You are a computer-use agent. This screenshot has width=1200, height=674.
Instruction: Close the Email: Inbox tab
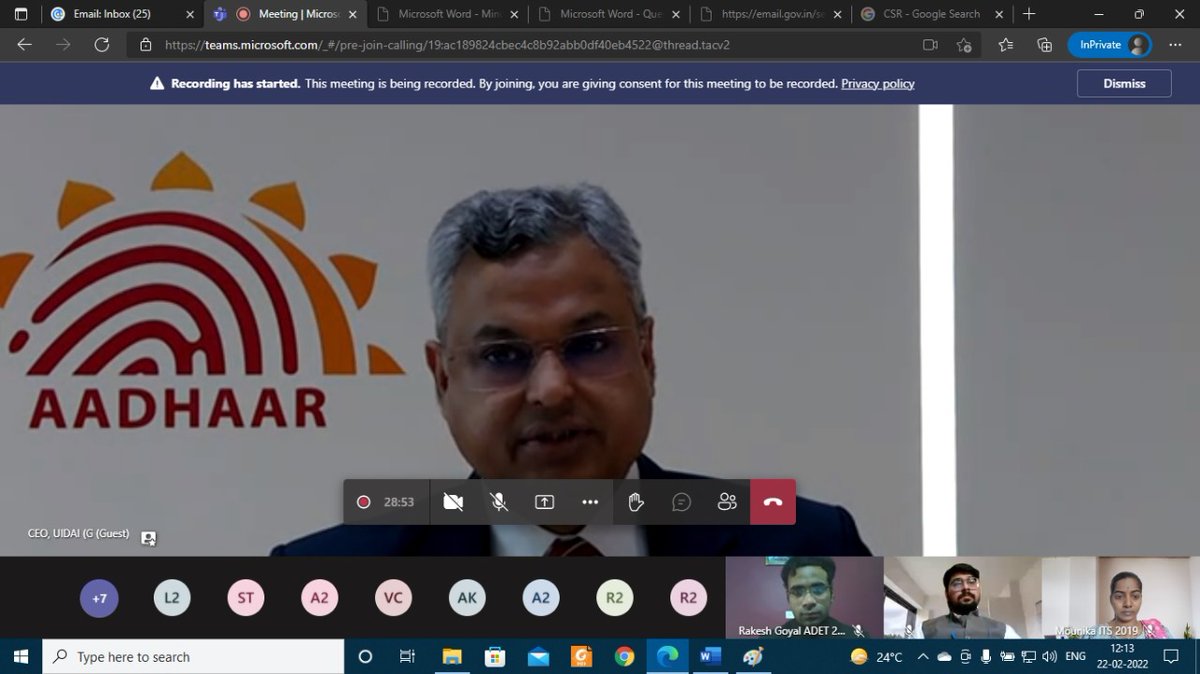pyautogui.click(x=190, y=14)
